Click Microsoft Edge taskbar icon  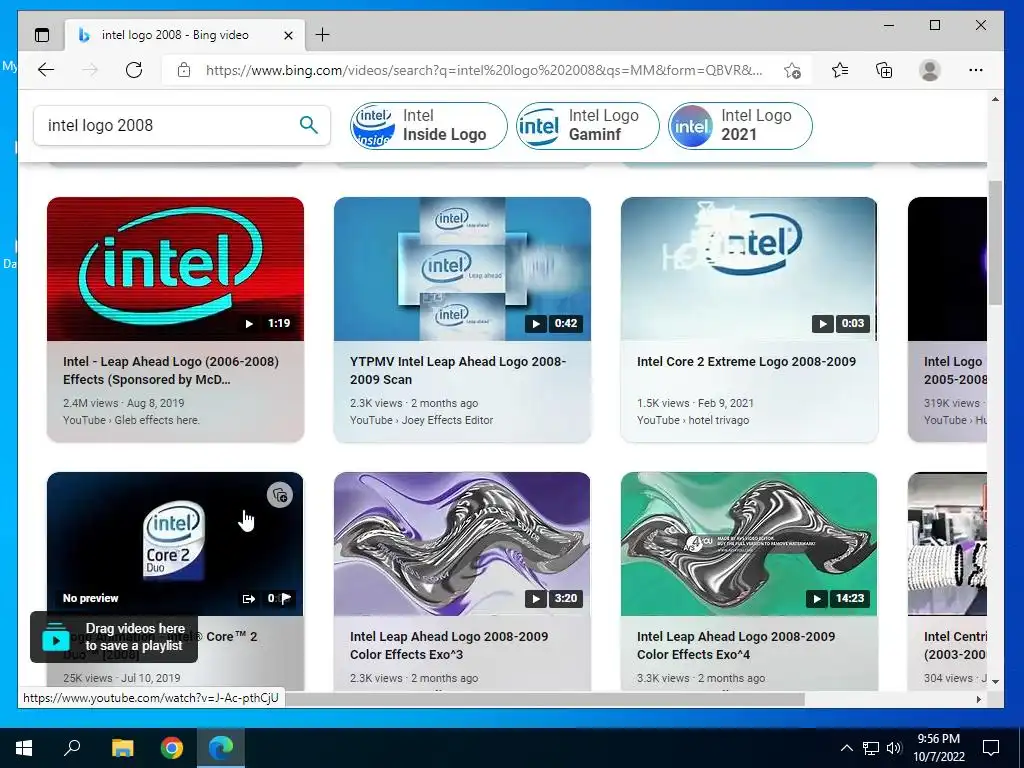(x=221, y=748)
